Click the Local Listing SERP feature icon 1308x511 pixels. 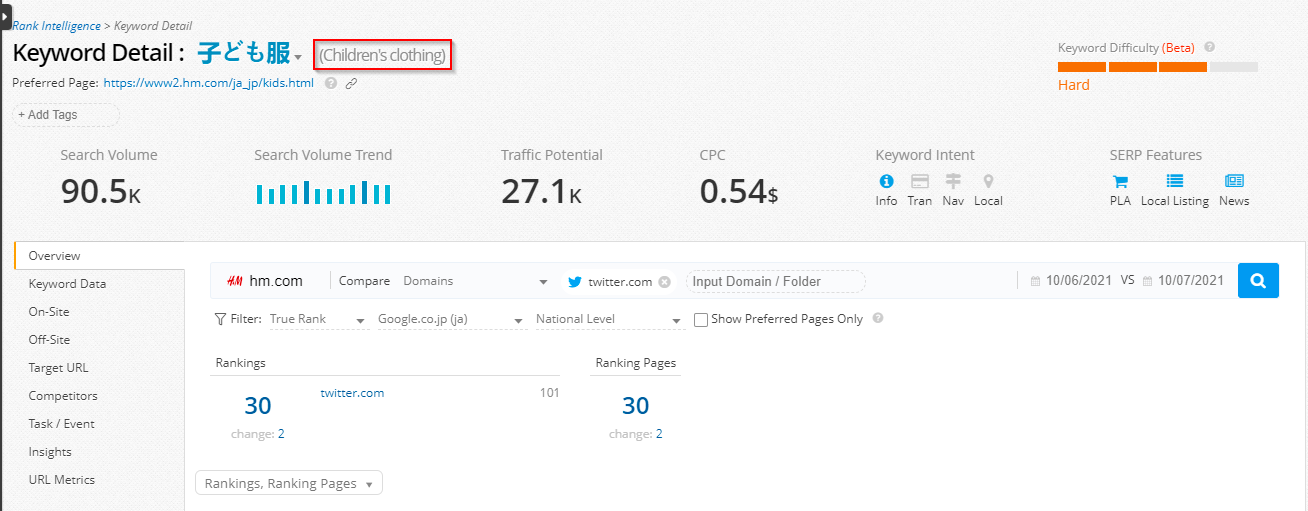pos(1175,182)
